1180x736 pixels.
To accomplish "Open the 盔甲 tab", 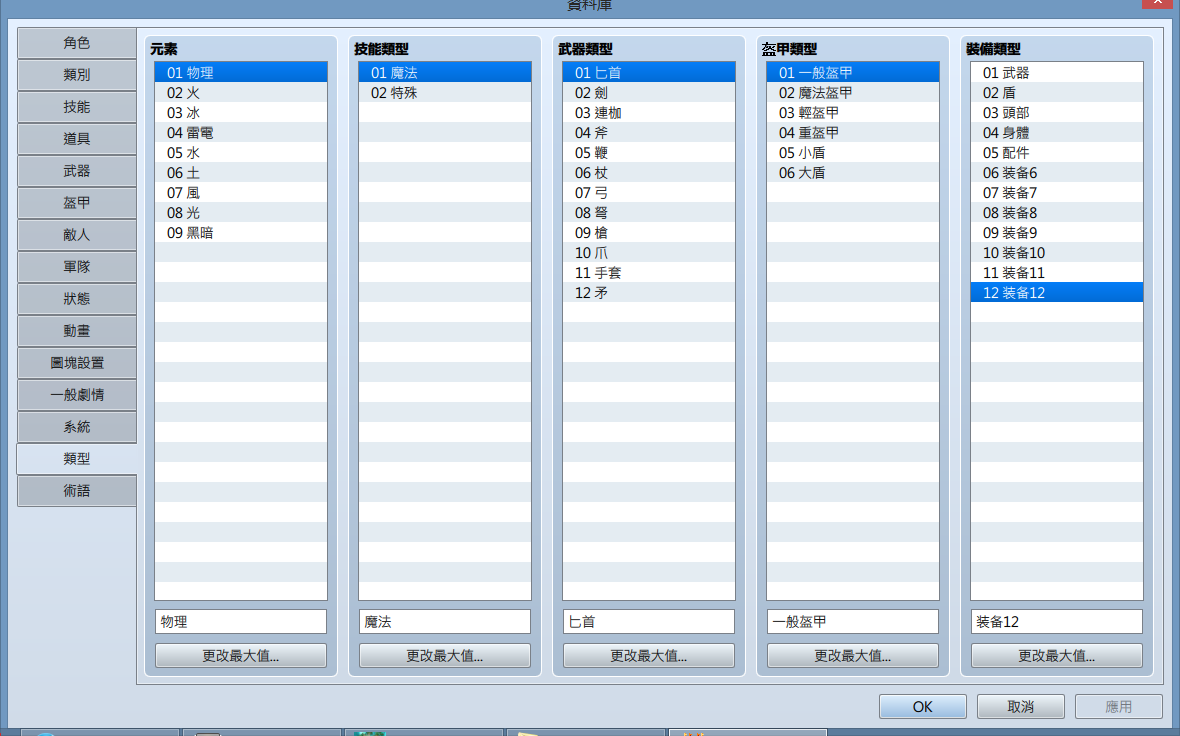I will pos(77,202).
